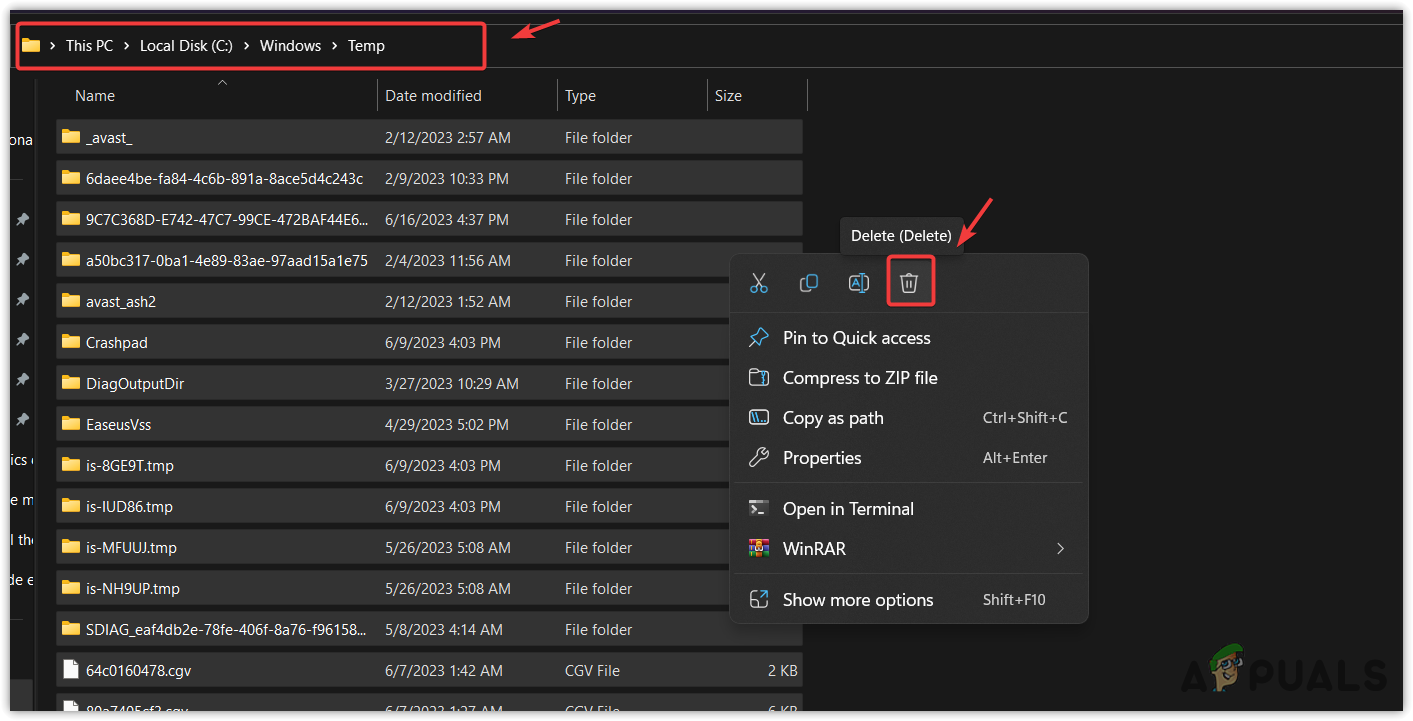1413x721 pixels.
Task: Click the folder icon of avast_ash2
Action: (70, 301)
